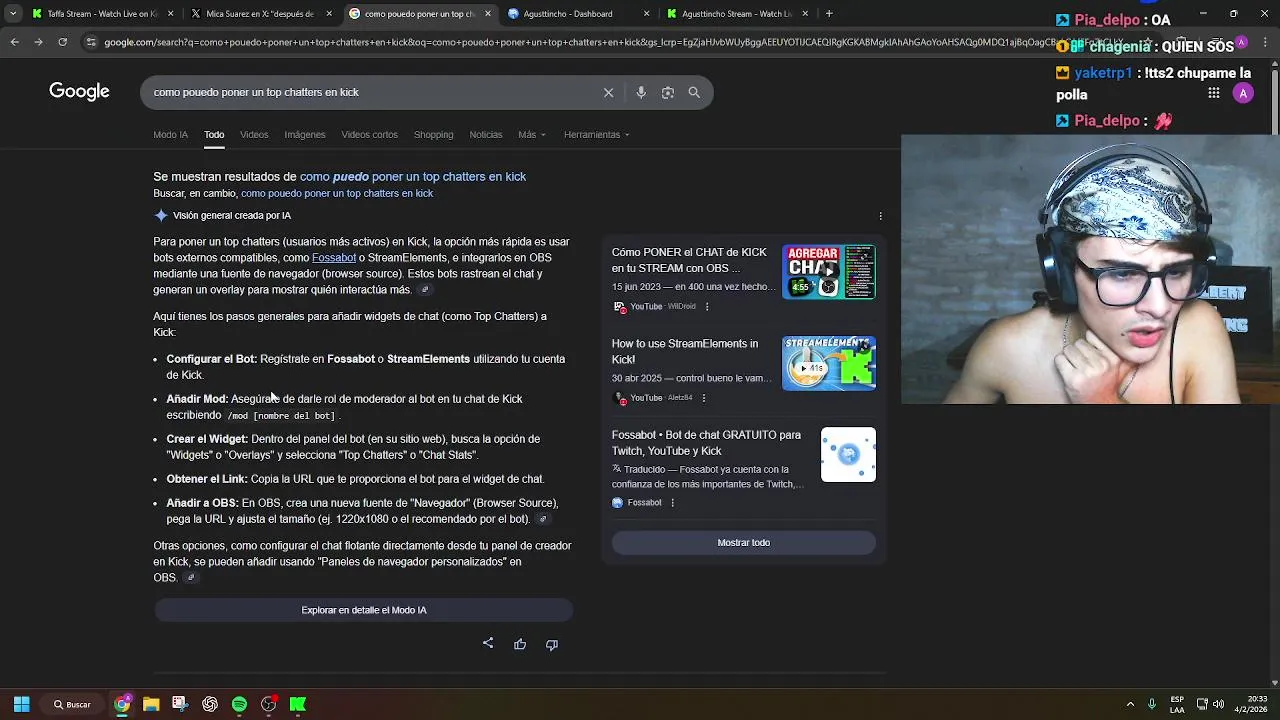Select the Videos cortos filter

click(369, 134)
